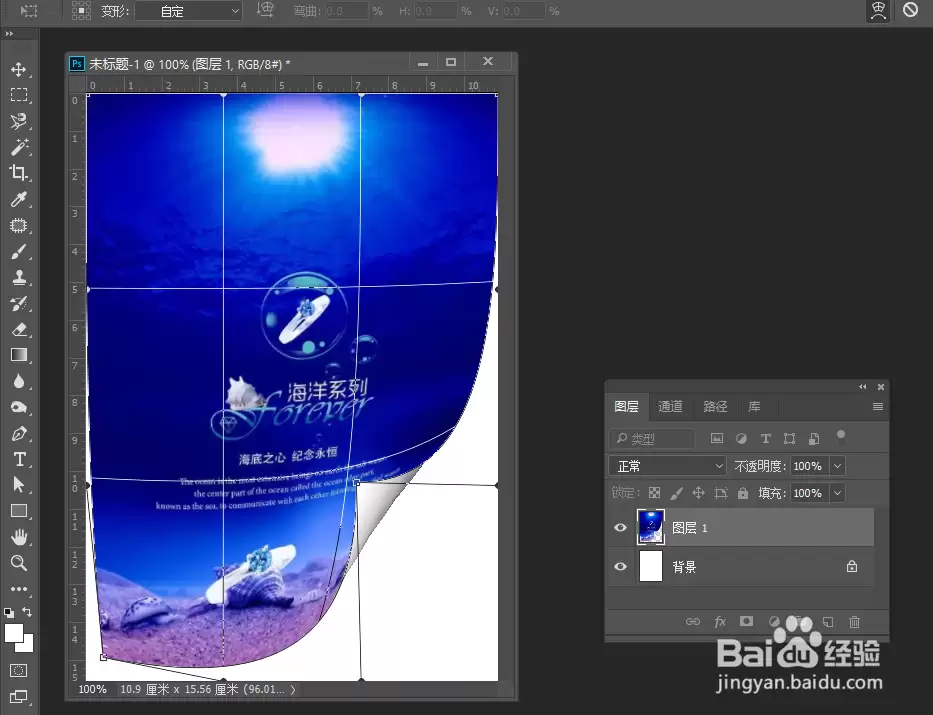Toggle visibility of 背景 layer
Screen dimensions: 933x715
pos(620,566)
